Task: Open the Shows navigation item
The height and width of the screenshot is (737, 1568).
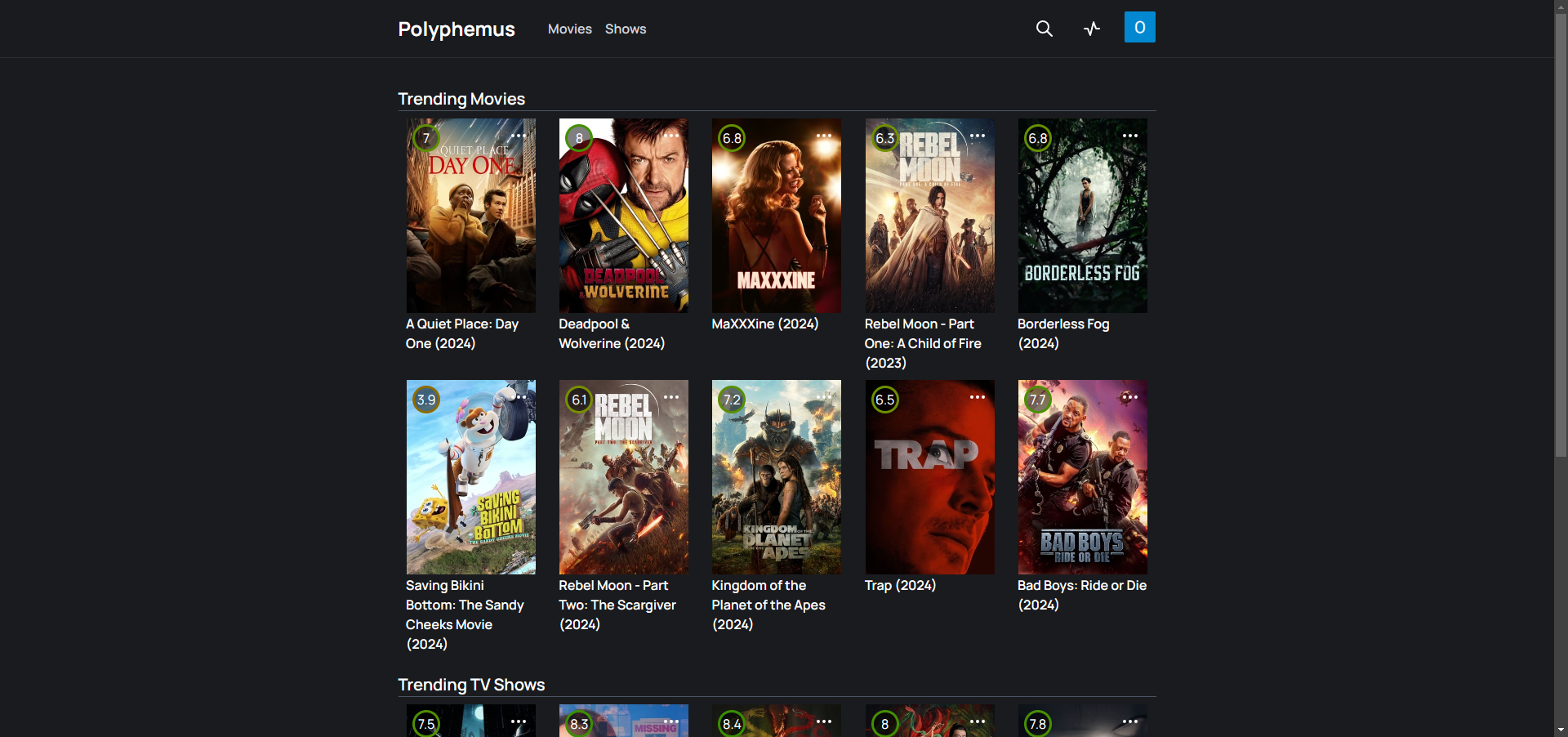Action: tap(626, 29)
